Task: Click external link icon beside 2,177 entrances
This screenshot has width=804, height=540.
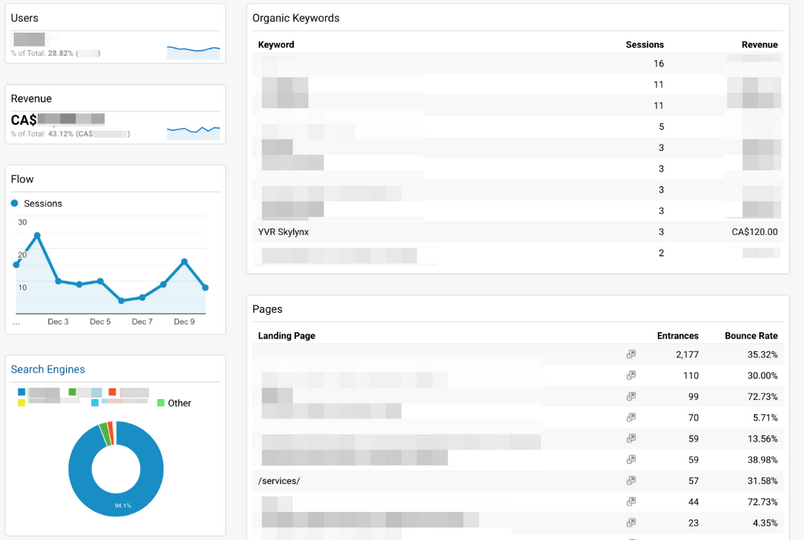Action: (631, 355)
